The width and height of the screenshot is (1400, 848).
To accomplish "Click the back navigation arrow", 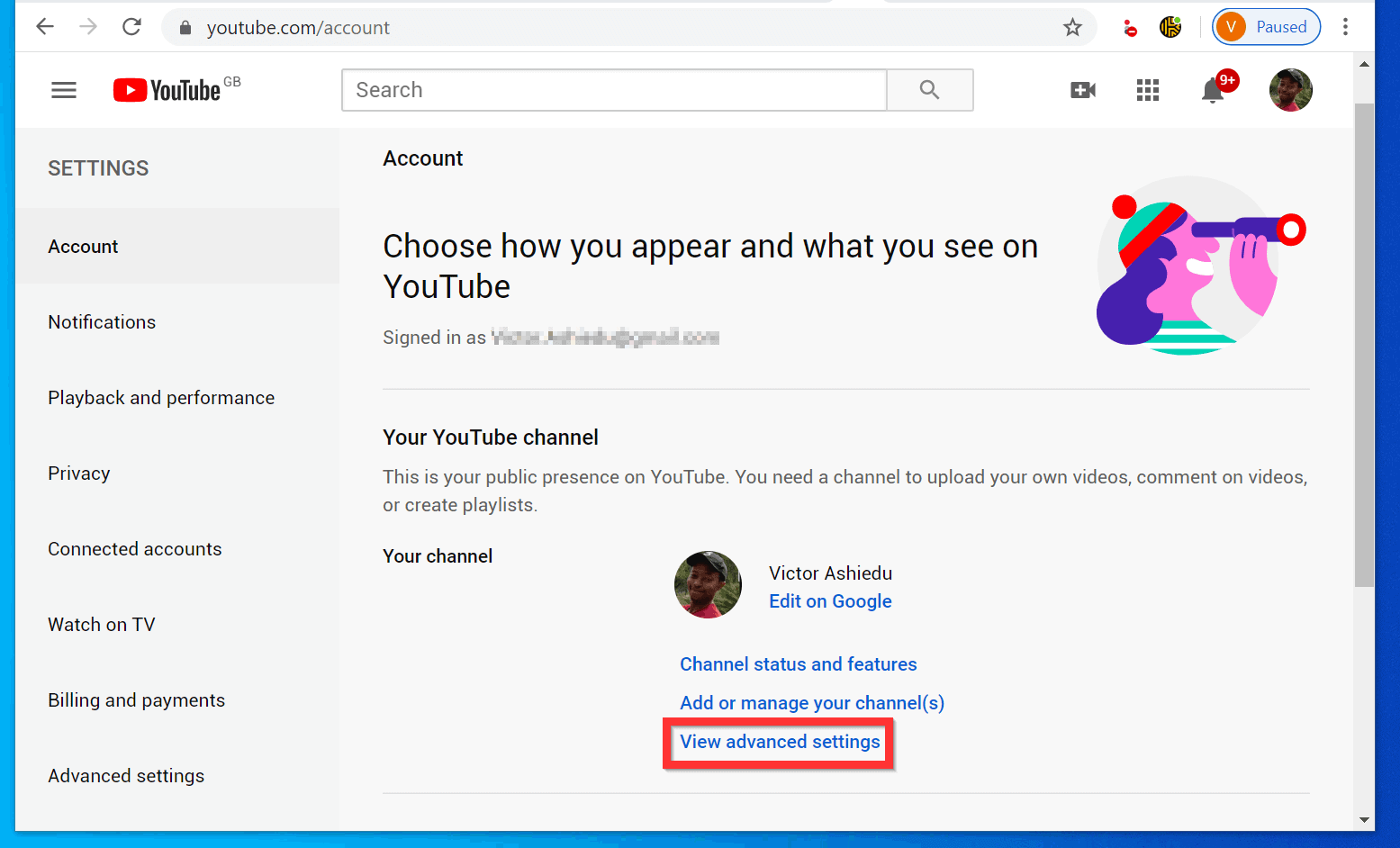I will 44,26.
